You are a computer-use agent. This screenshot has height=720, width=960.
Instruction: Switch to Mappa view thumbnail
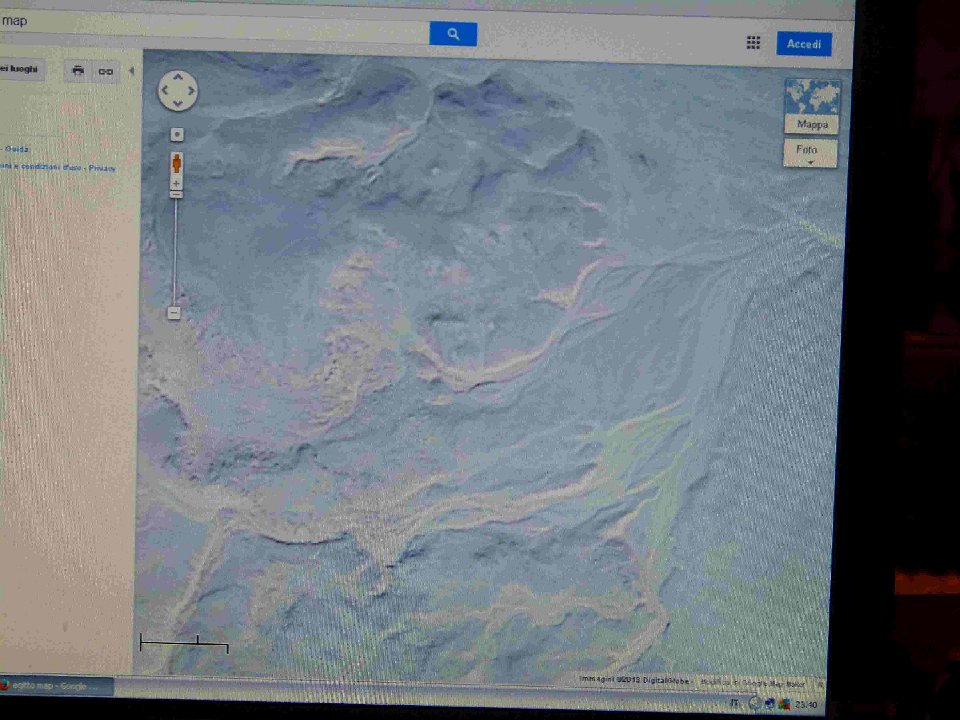click(812, 107)
